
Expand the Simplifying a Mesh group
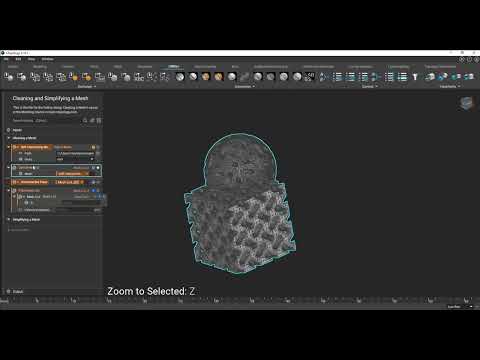click(9, 220)
